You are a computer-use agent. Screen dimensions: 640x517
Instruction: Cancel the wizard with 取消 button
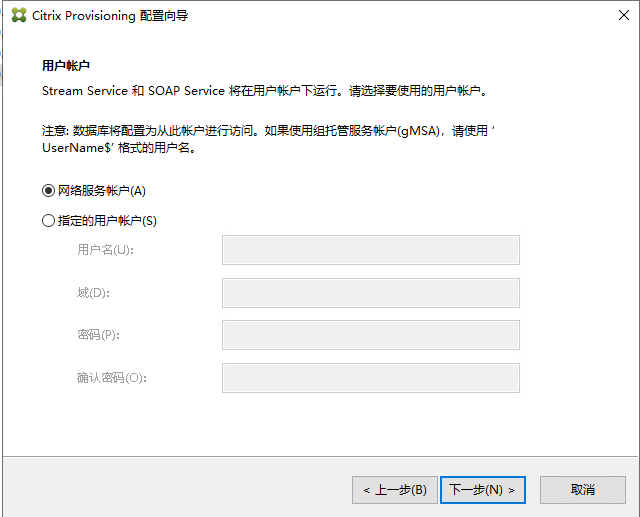(x=582, y=490)
